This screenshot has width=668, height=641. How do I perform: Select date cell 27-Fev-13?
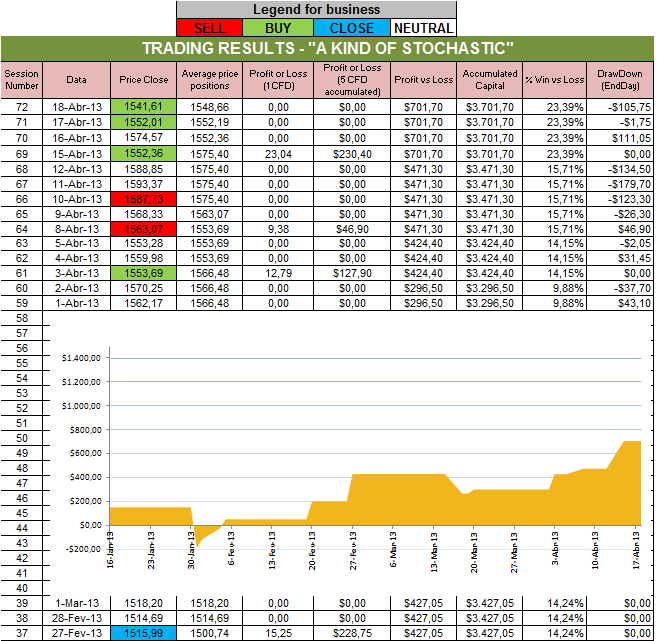tap(77, 633)
